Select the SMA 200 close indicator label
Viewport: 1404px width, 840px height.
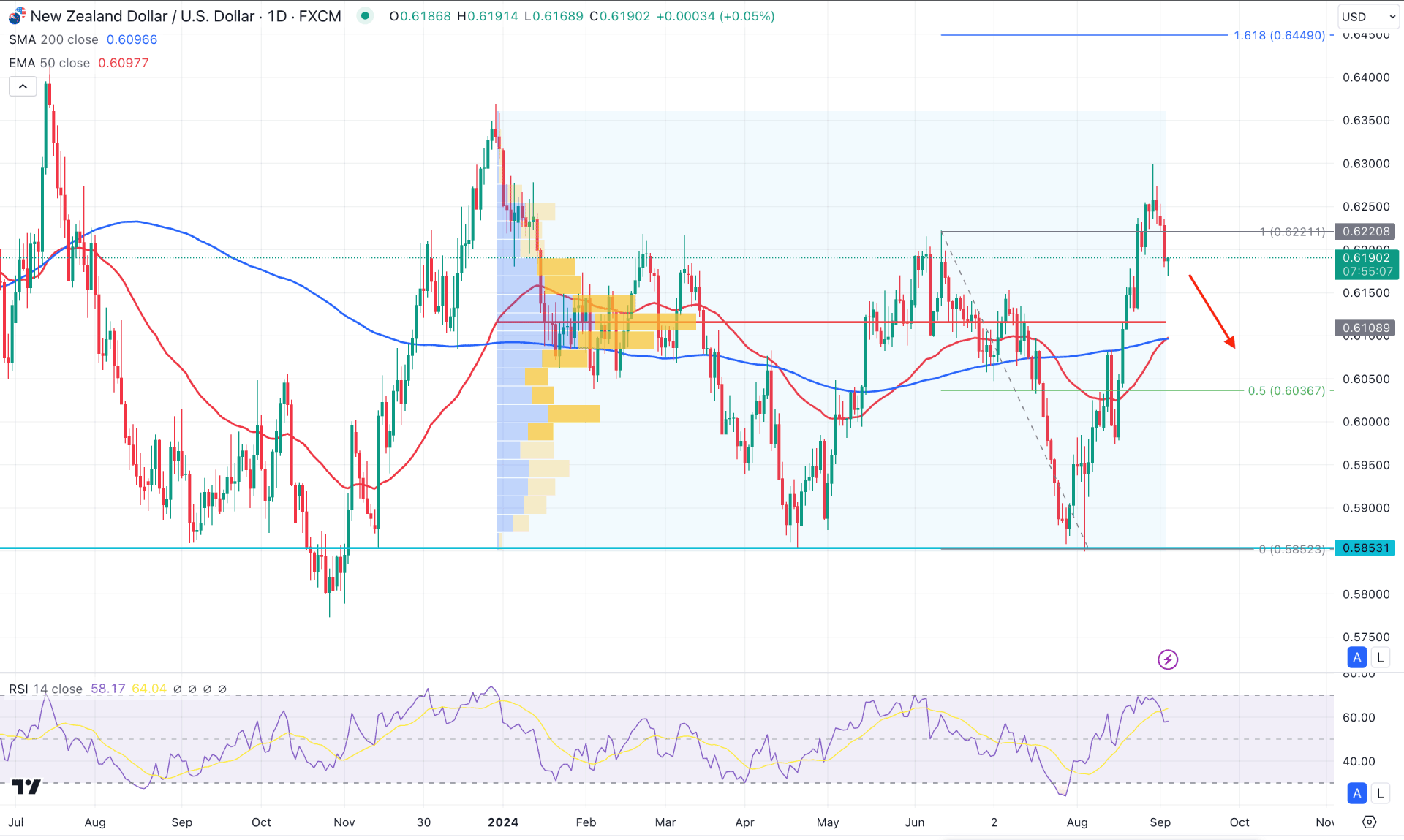(53, 39)
